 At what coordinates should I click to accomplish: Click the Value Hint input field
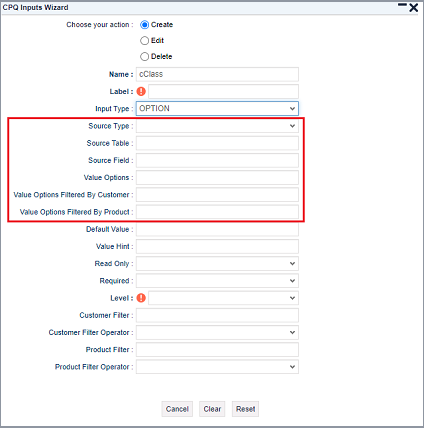pos(217,246)
